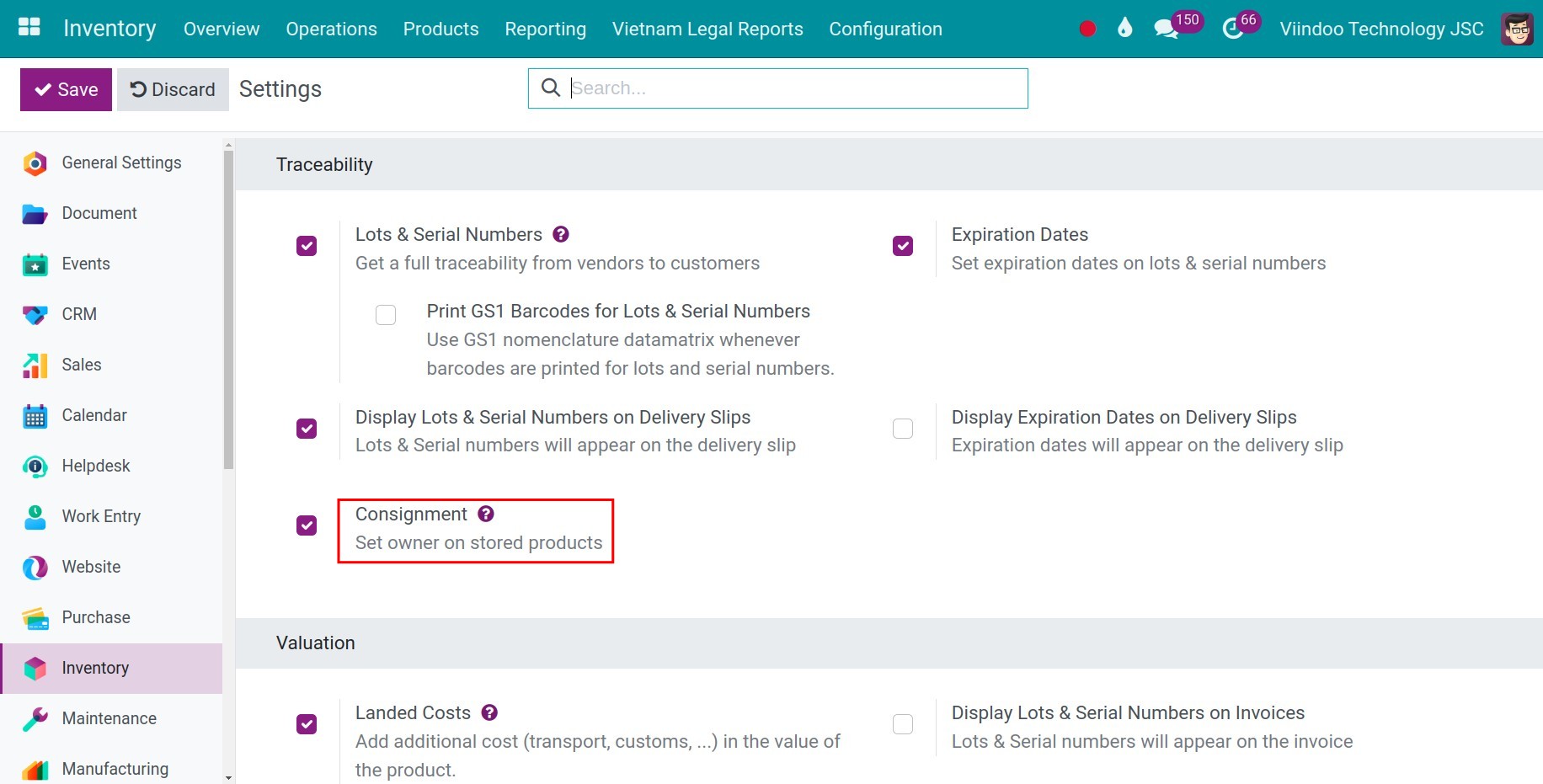The image size is (1543, 784).
Task: Click the Purchase card icon
Action: coord(35,618)
